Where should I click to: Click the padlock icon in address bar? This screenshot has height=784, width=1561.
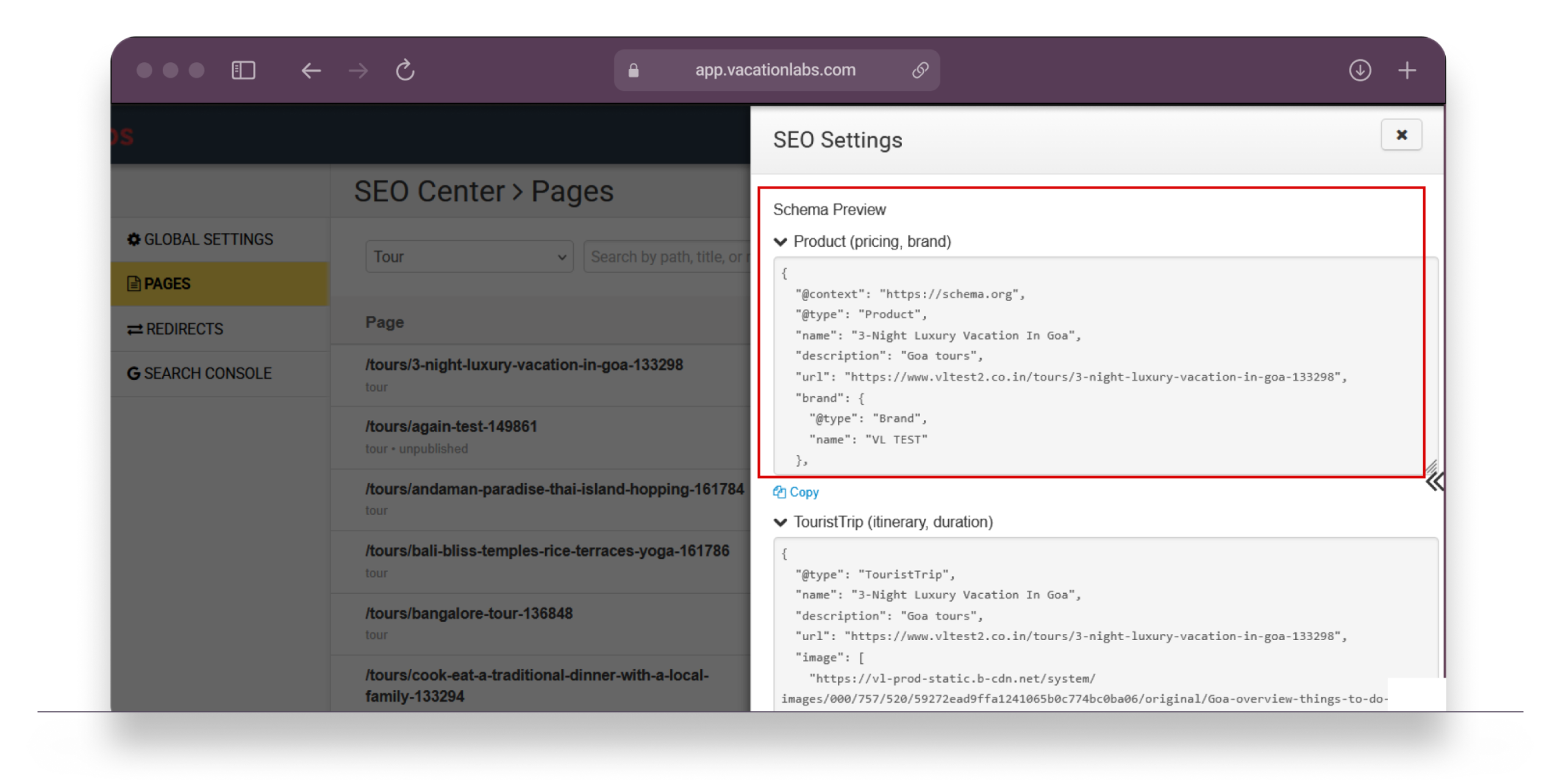point(634,71)
